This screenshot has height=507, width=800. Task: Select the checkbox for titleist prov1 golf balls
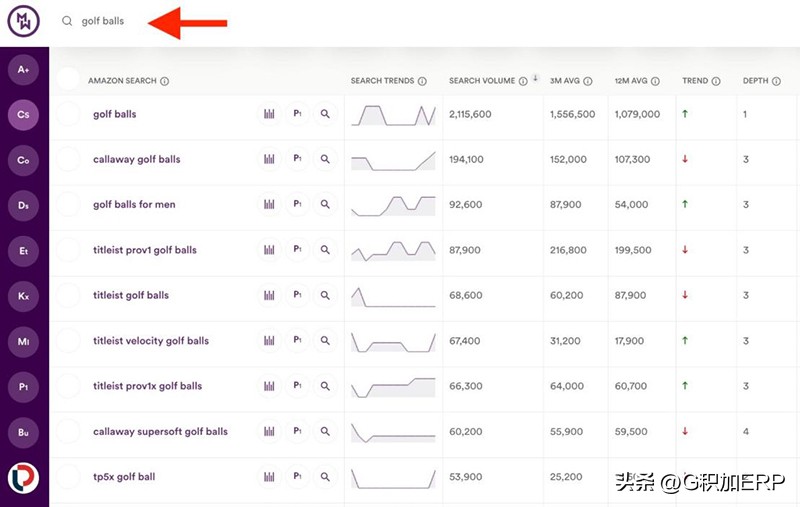(68, 249)
